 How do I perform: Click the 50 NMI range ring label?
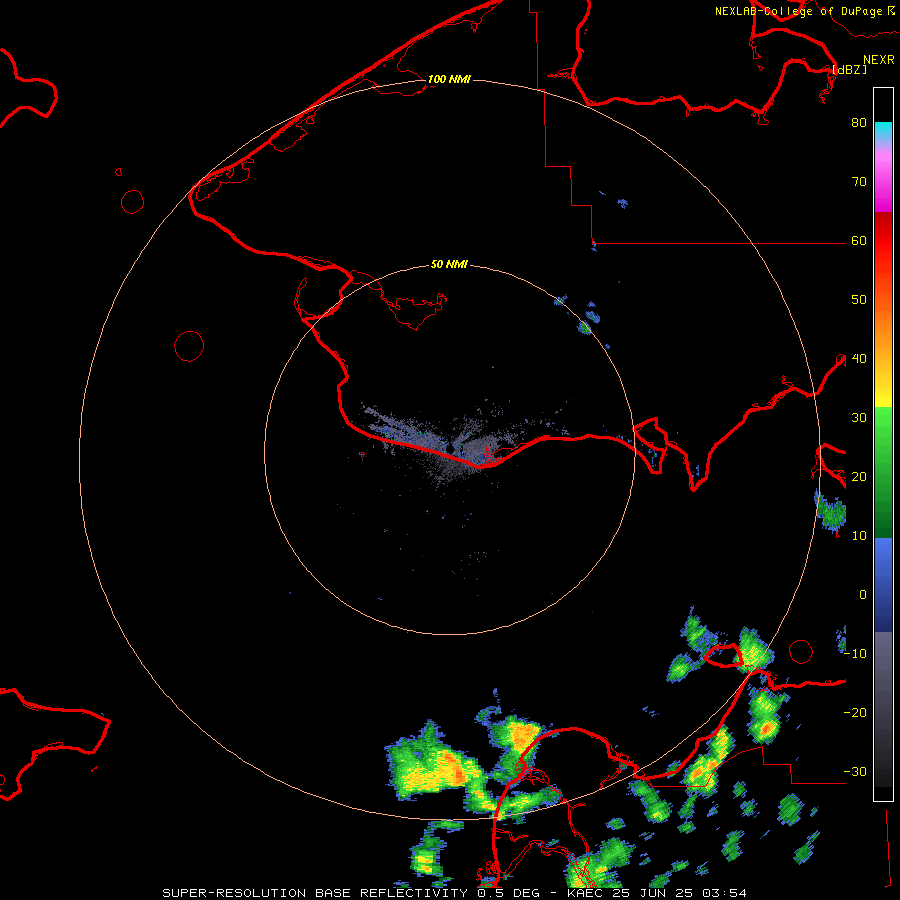[x=449, y=265]
